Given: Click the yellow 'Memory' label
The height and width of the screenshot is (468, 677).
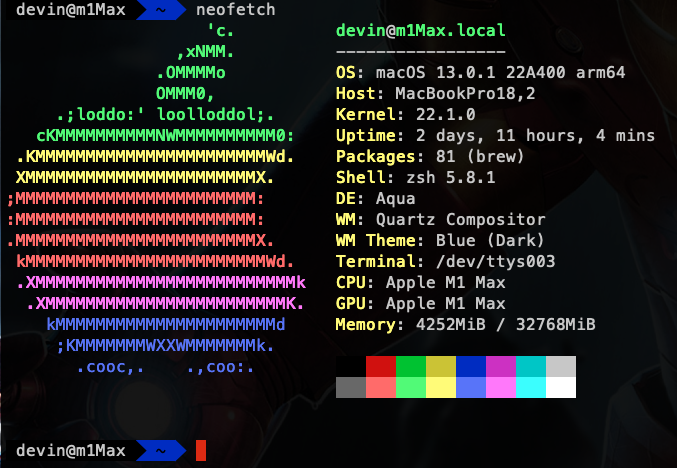Looking at the screenshot, I should (366, 324).
